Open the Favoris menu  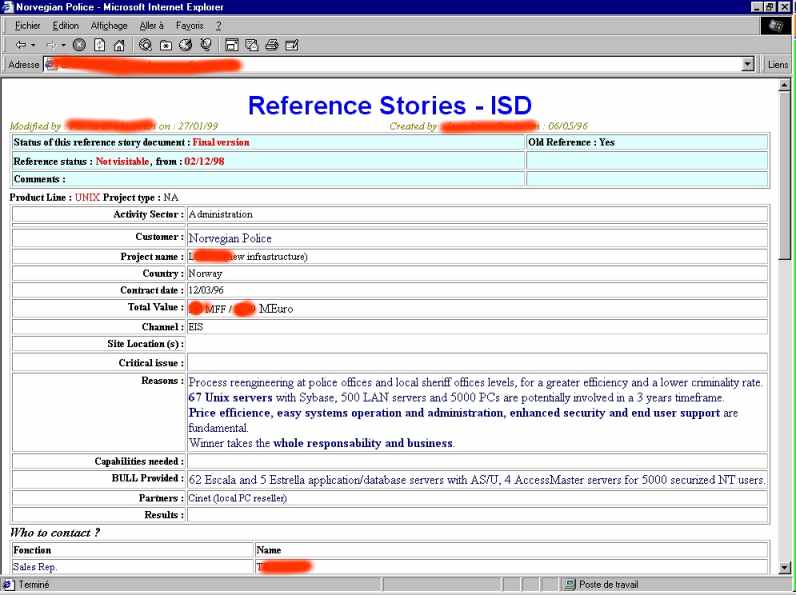tap(189, 25)
